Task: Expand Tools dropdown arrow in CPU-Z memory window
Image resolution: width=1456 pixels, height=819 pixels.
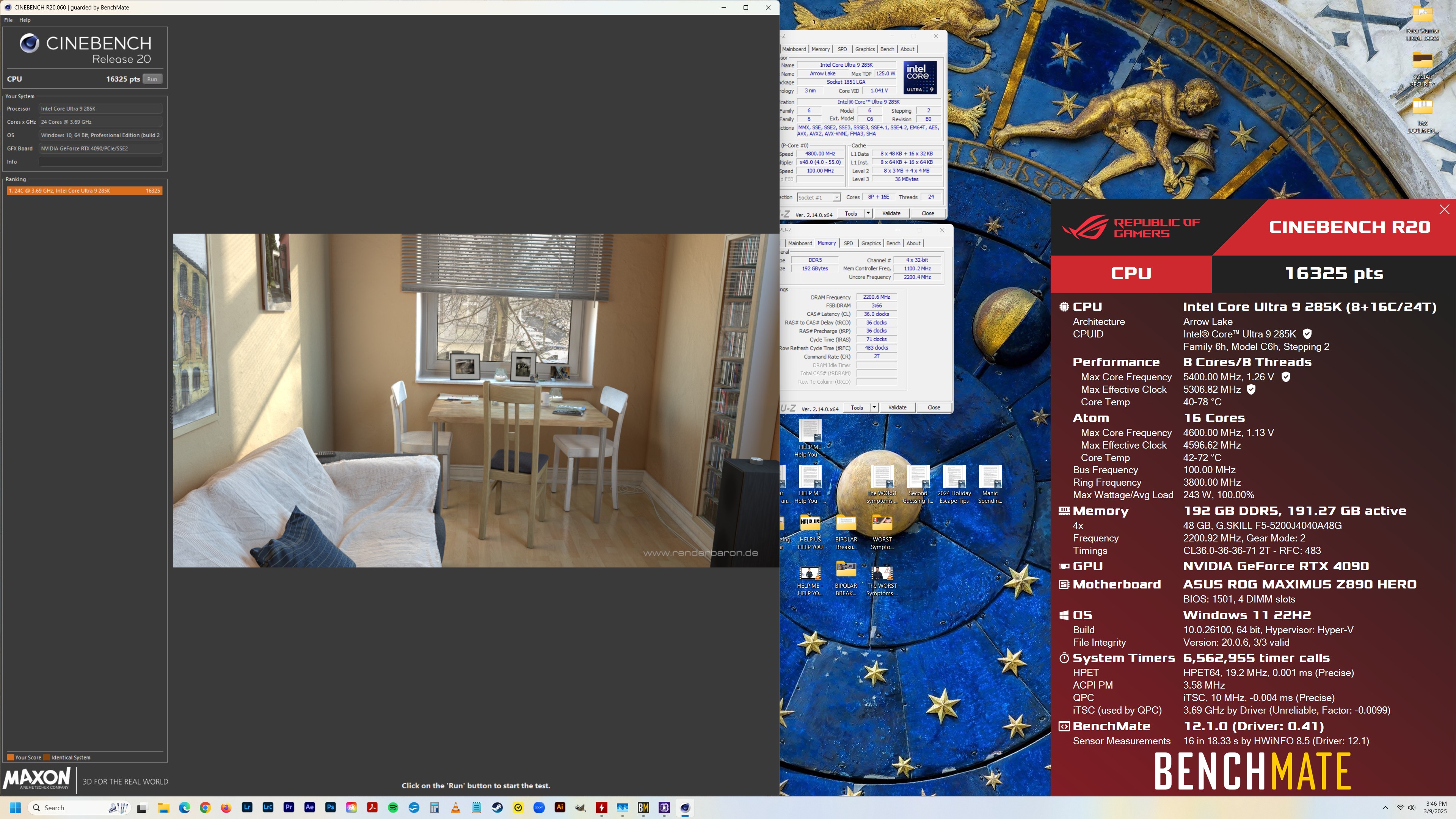Action: click(874, 408)
